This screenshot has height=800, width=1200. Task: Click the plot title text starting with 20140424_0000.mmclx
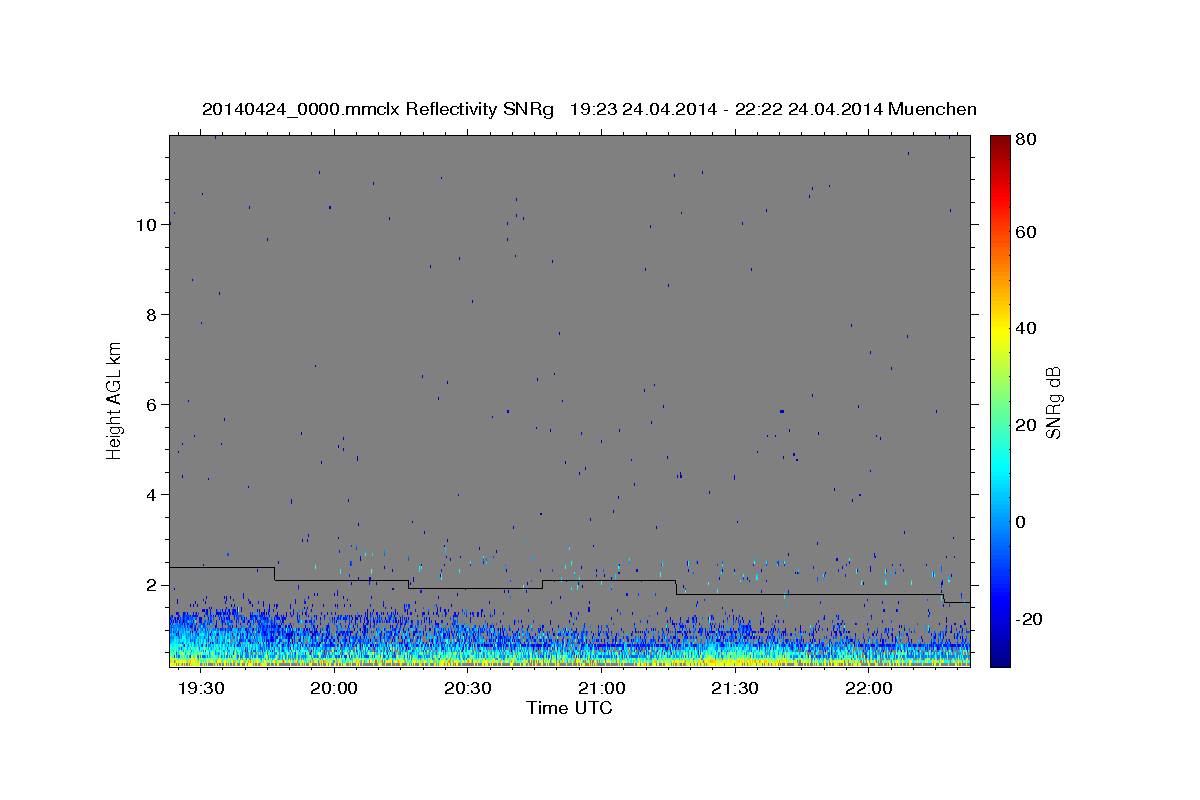[589, 109]
